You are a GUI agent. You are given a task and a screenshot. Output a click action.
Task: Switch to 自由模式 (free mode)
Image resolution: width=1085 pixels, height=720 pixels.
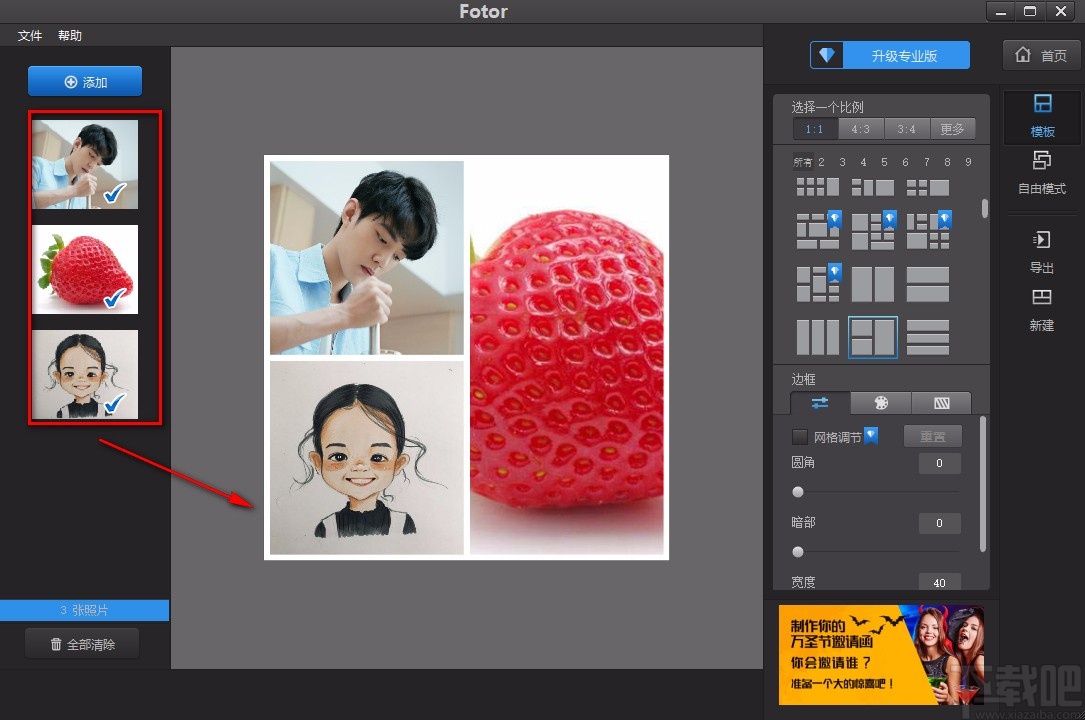(x=1041, y=172)
